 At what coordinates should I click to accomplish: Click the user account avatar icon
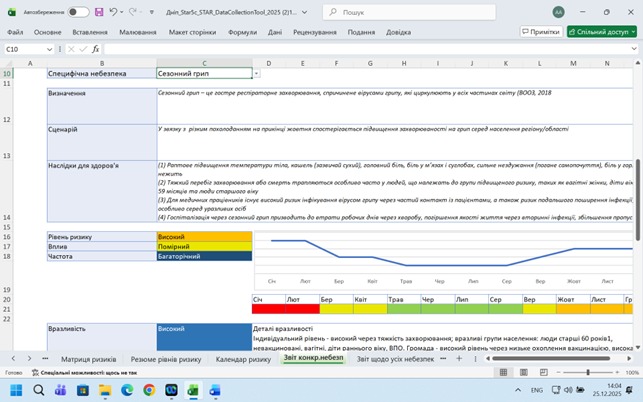[557, 13]
